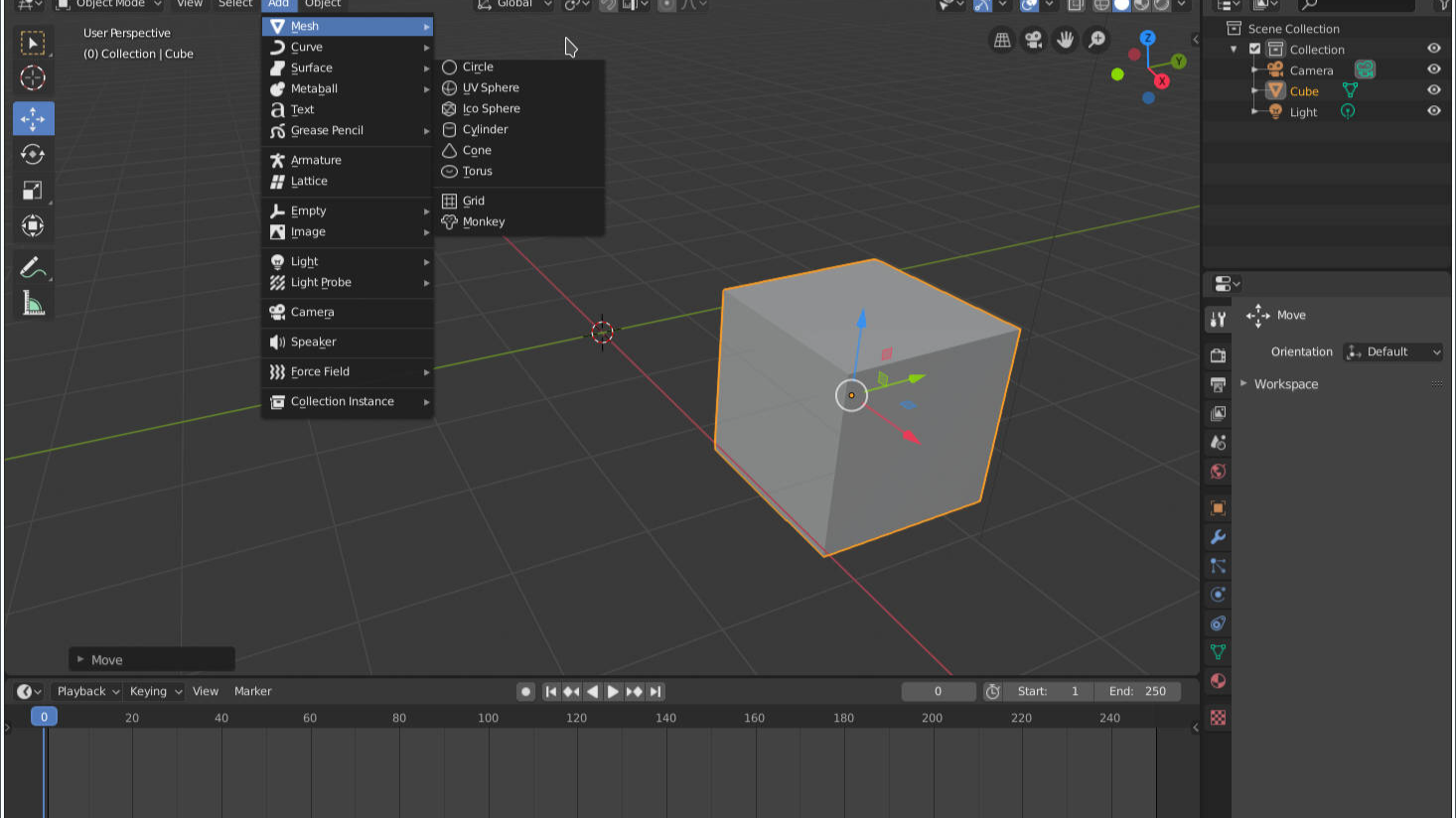Open Orientation Default dropdown
The height and width of the screenshot is (818, 1456).
pos(1392,351)
